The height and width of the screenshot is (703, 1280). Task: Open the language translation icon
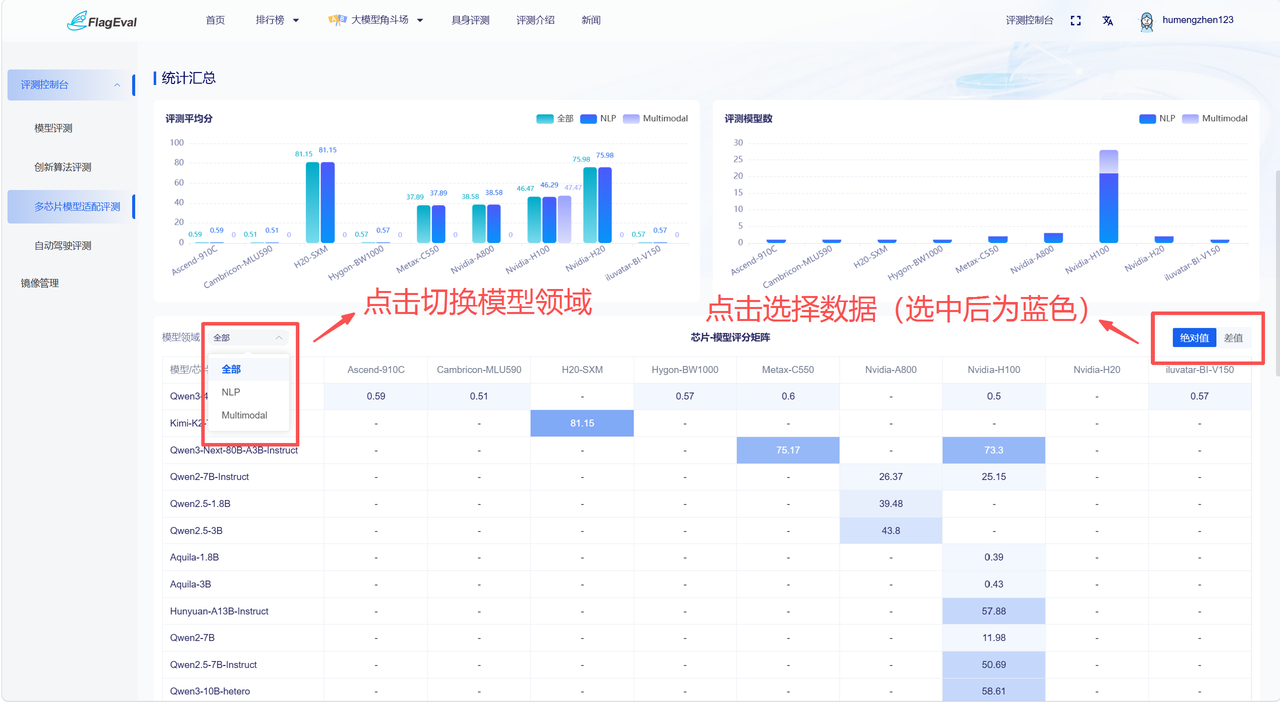pos(1108,20)
